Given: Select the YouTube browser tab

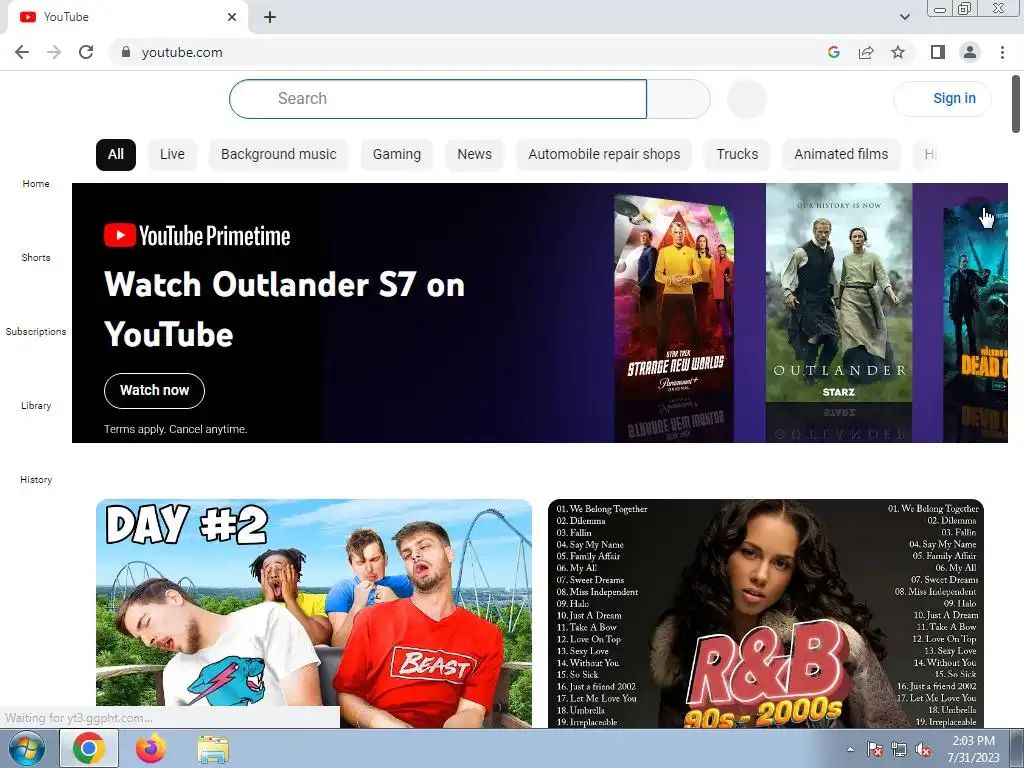Looking at the screenshot, I should click(127, 17).
